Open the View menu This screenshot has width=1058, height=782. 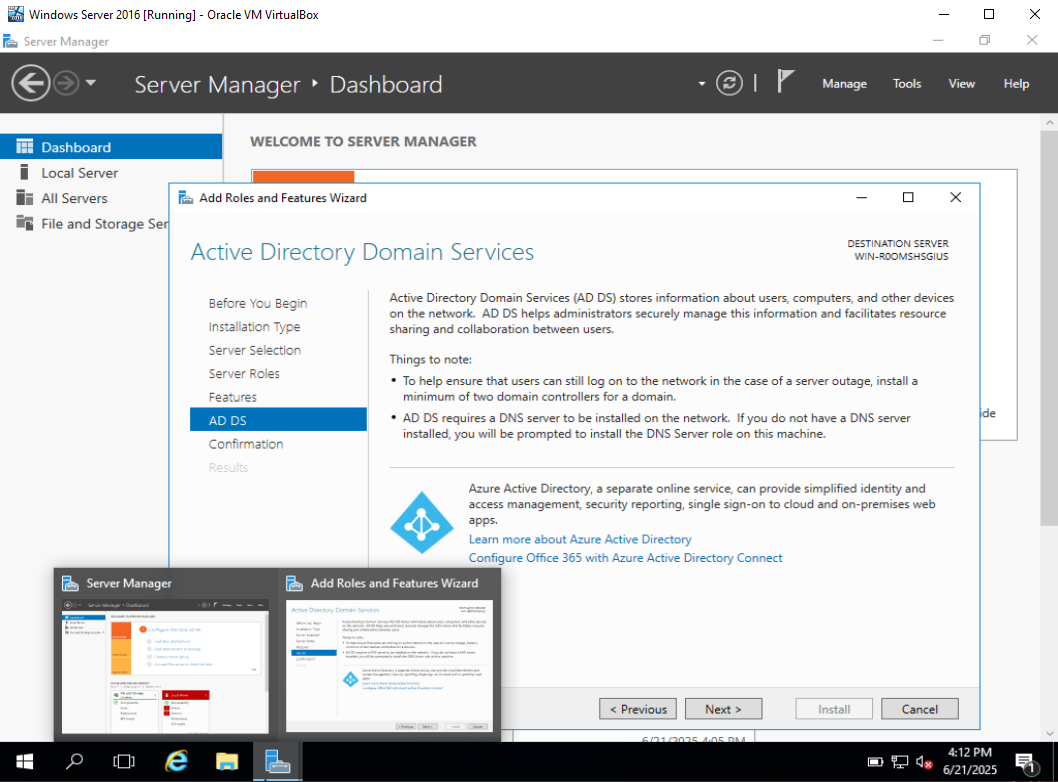point(962,84)
